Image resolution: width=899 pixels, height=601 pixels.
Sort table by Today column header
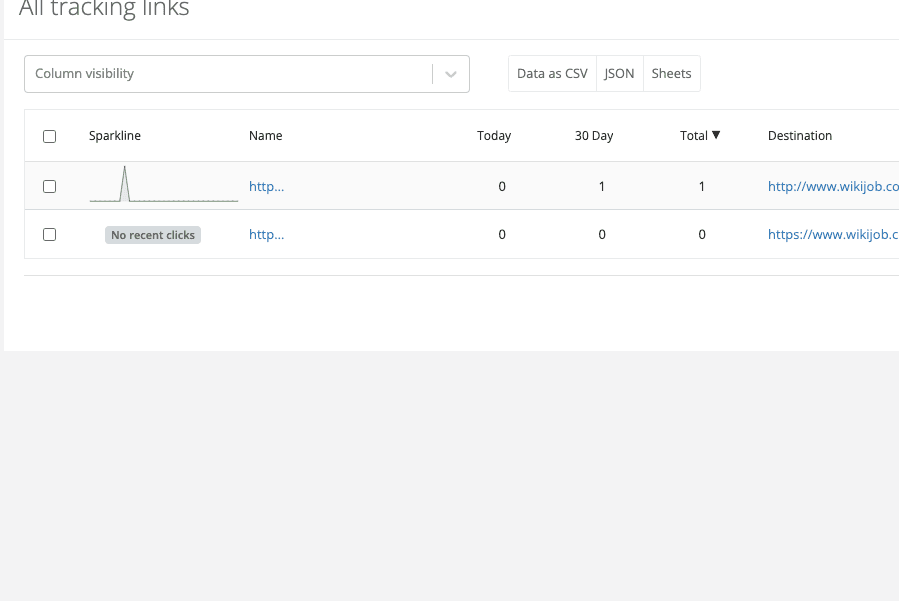point(494,136)
